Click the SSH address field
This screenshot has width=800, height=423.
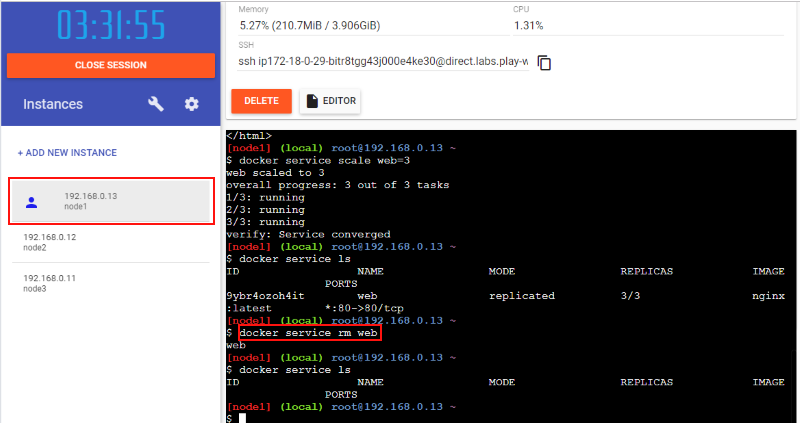coord(383,62)
